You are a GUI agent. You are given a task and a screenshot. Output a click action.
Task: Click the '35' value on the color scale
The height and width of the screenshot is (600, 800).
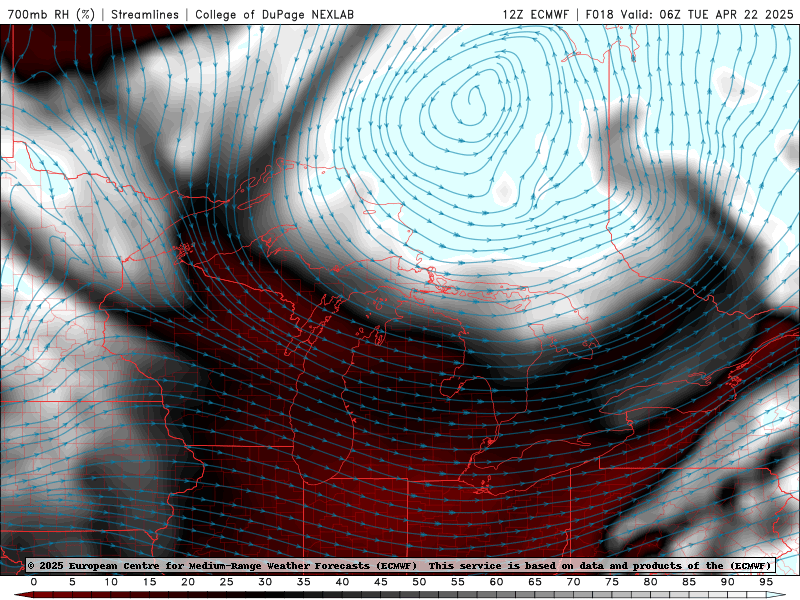point(304,582)
